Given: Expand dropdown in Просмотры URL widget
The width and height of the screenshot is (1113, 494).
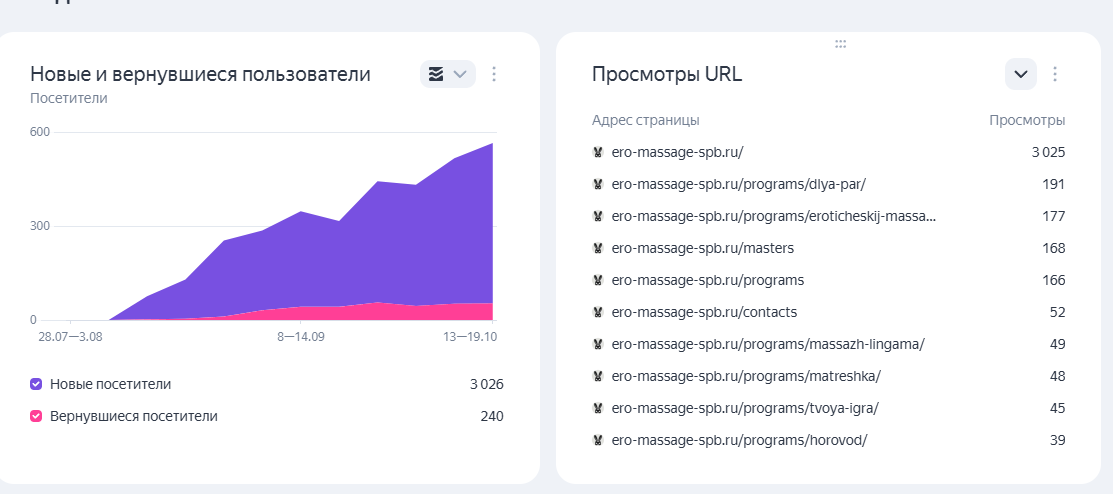Looking at the screenshot, I should point(1020,74).
